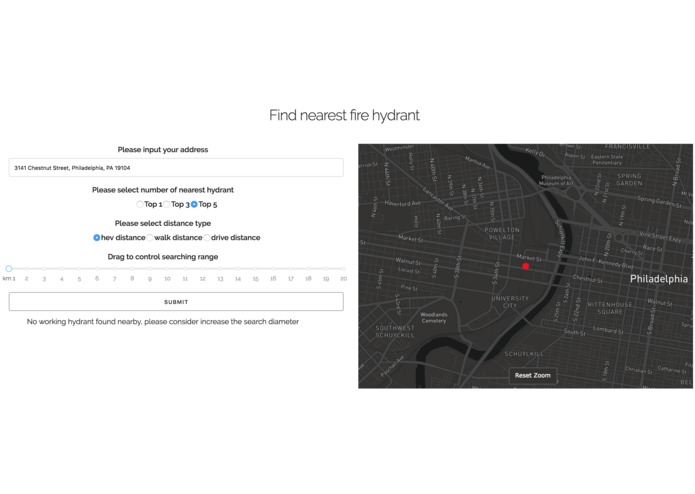Set search range slider to 10
695x494 pixels.
click(x=167, y=268)
